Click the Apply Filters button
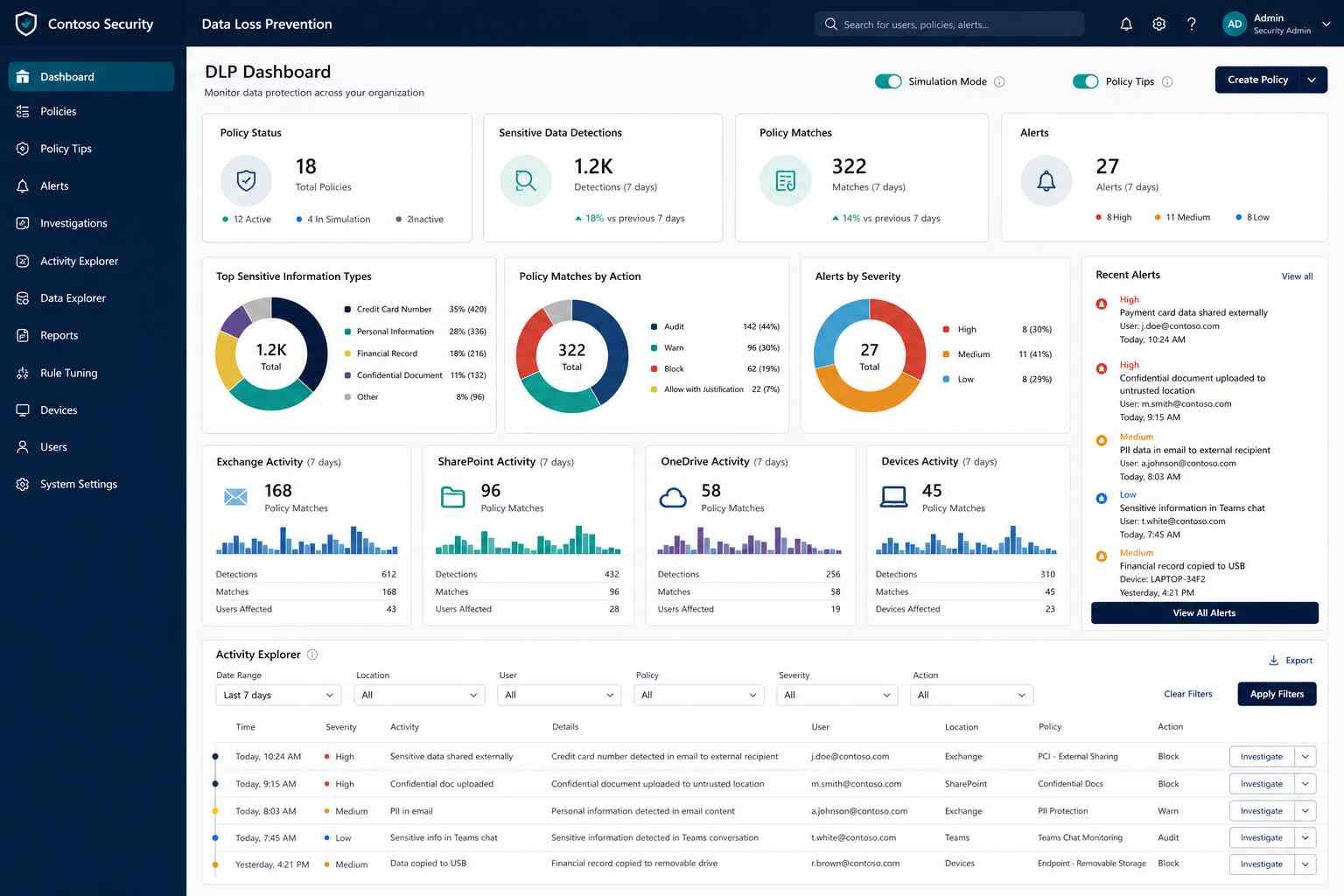1344x896 pixels. point(1277,694)
